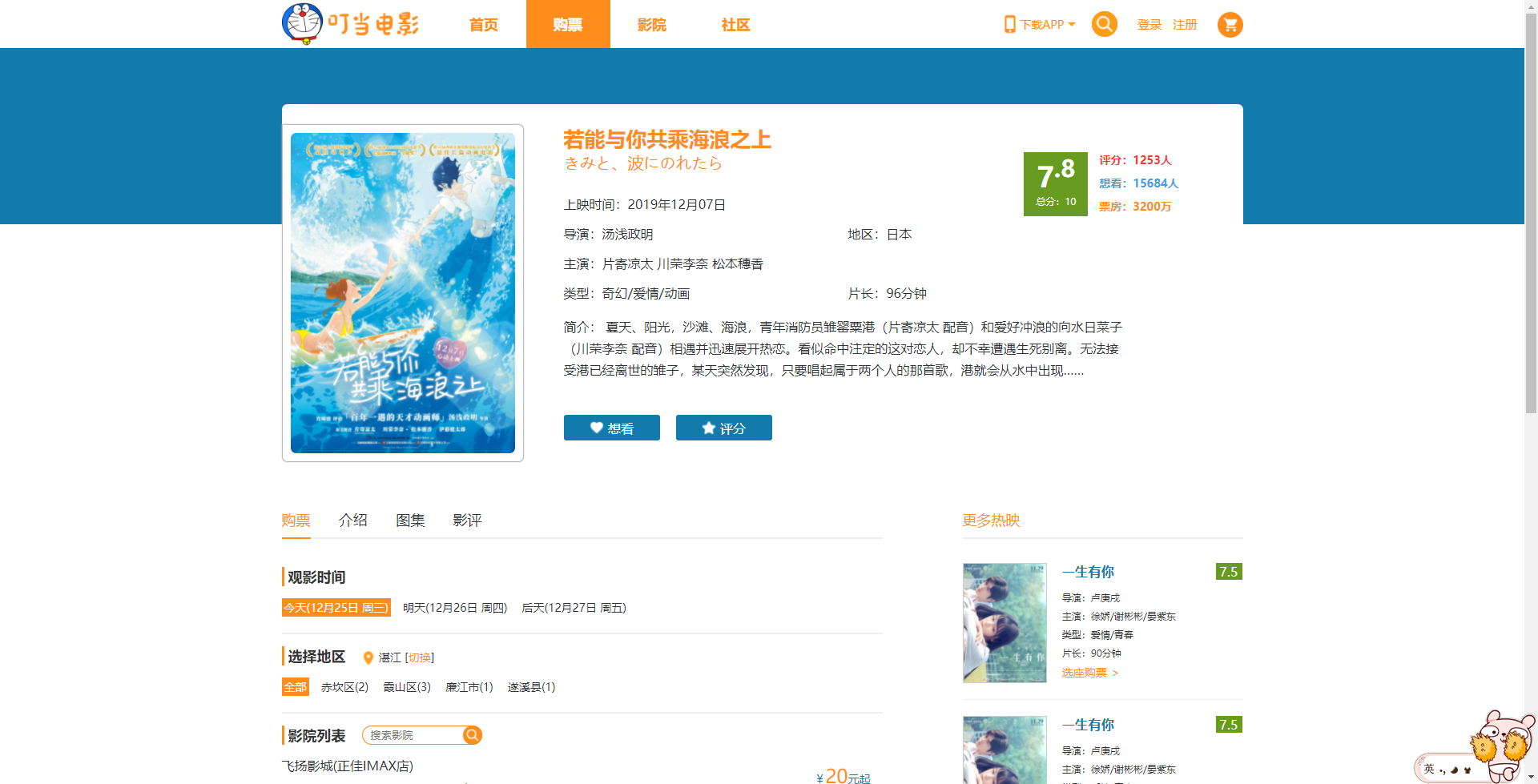The width and height of the screenshot is (1538, 784).
Task: Click the phone icon beside 下载APP
Action: [x=1009, y=24]
